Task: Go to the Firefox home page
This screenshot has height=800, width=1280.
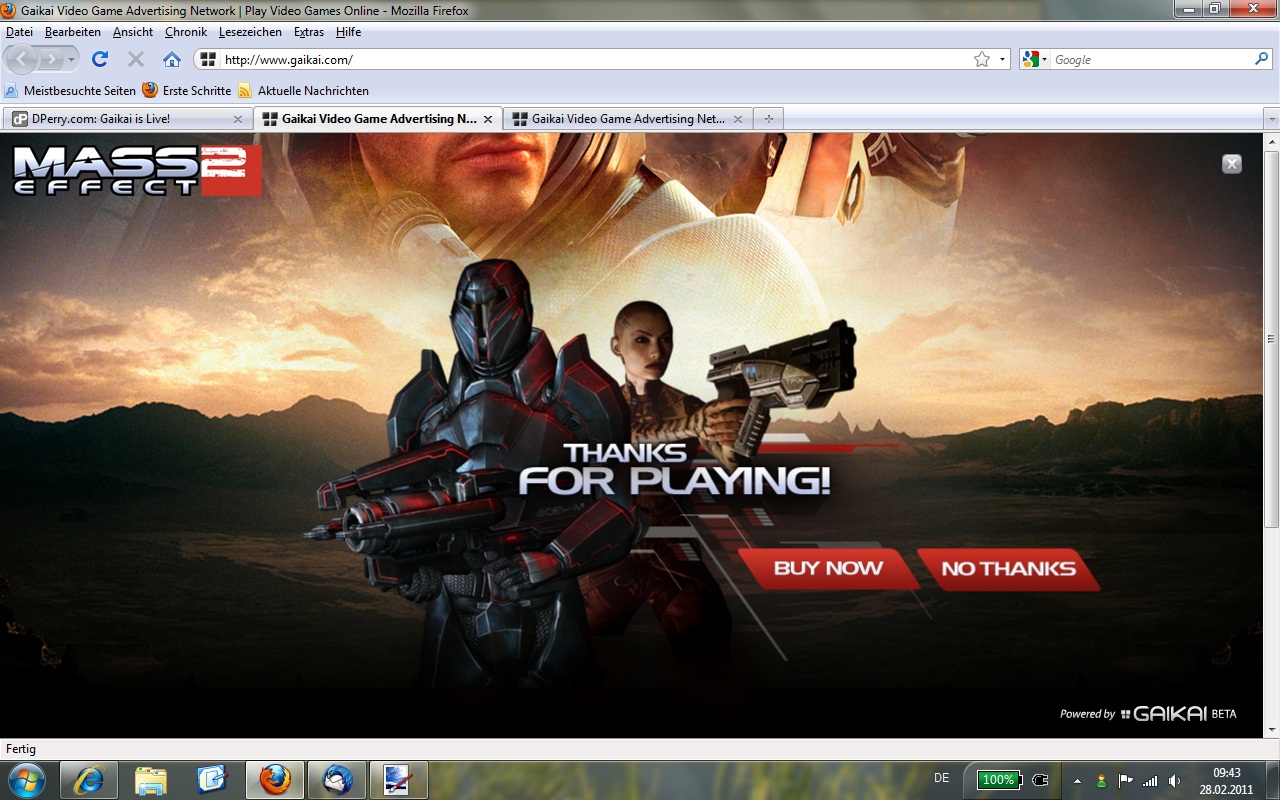Action: coord(171,58)
